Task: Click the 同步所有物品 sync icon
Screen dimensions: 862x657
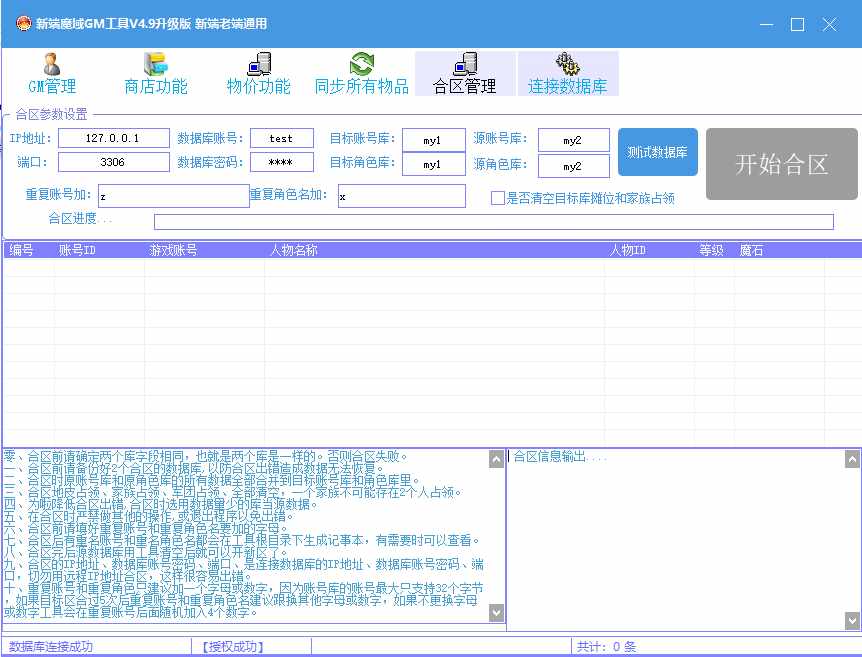Action: [x=361, y=74]
